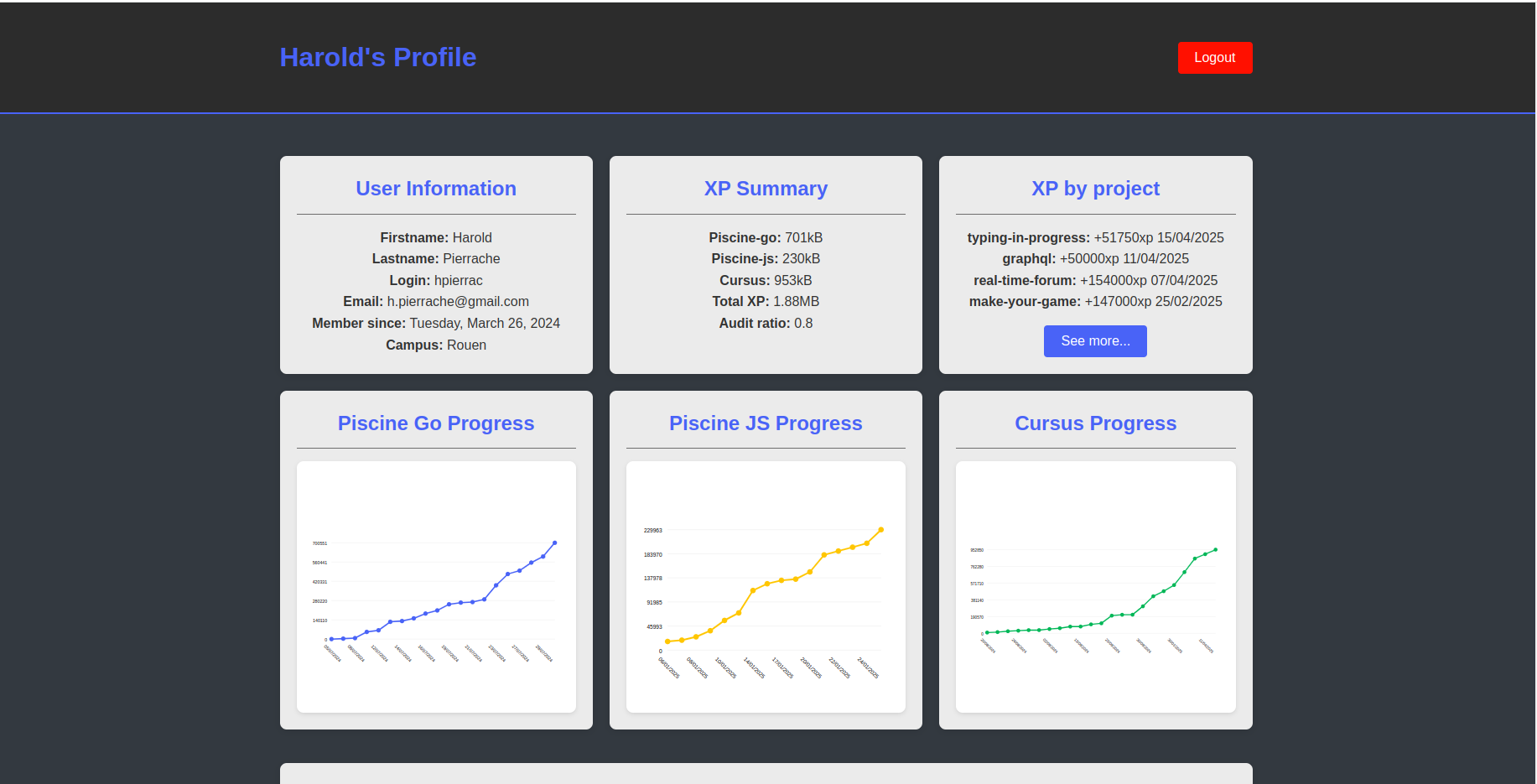This screenshot has height=784, width=1537.
Task: Click the make-your-game project entry
Action: (1095, 302)
